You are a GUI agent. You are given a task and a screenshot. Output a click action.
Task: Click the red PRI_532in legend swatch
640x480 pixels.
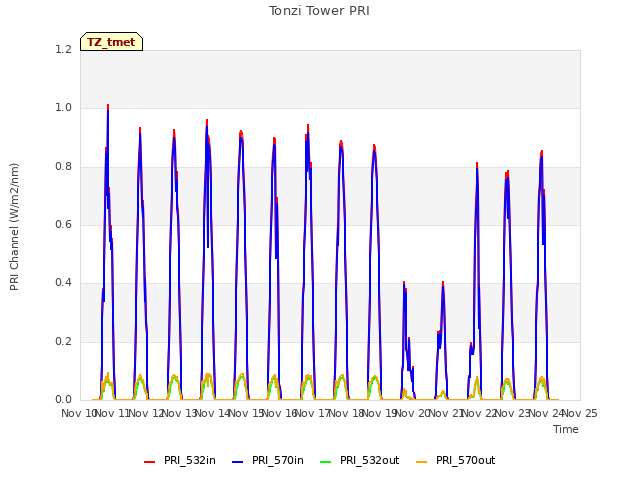[x=149, y=461]
